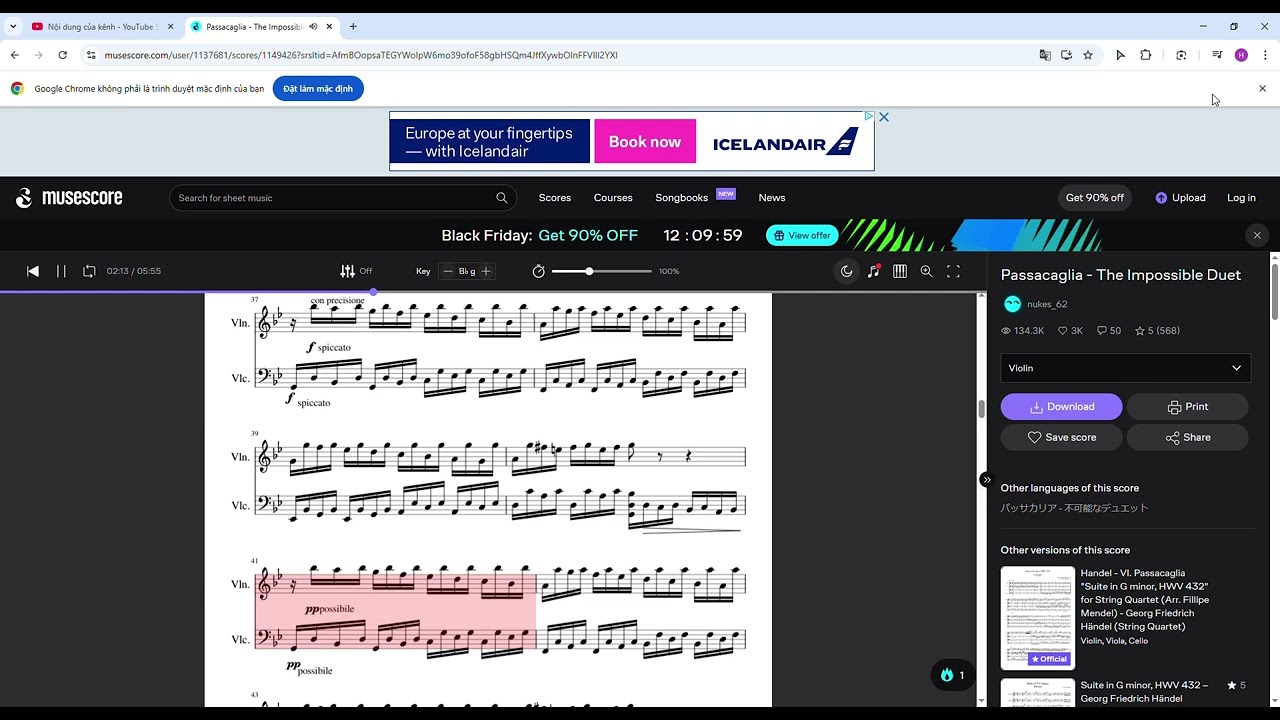The image size is (1280, 720).
Task: Click the 50 comments icon
Action: (1102, 331)
